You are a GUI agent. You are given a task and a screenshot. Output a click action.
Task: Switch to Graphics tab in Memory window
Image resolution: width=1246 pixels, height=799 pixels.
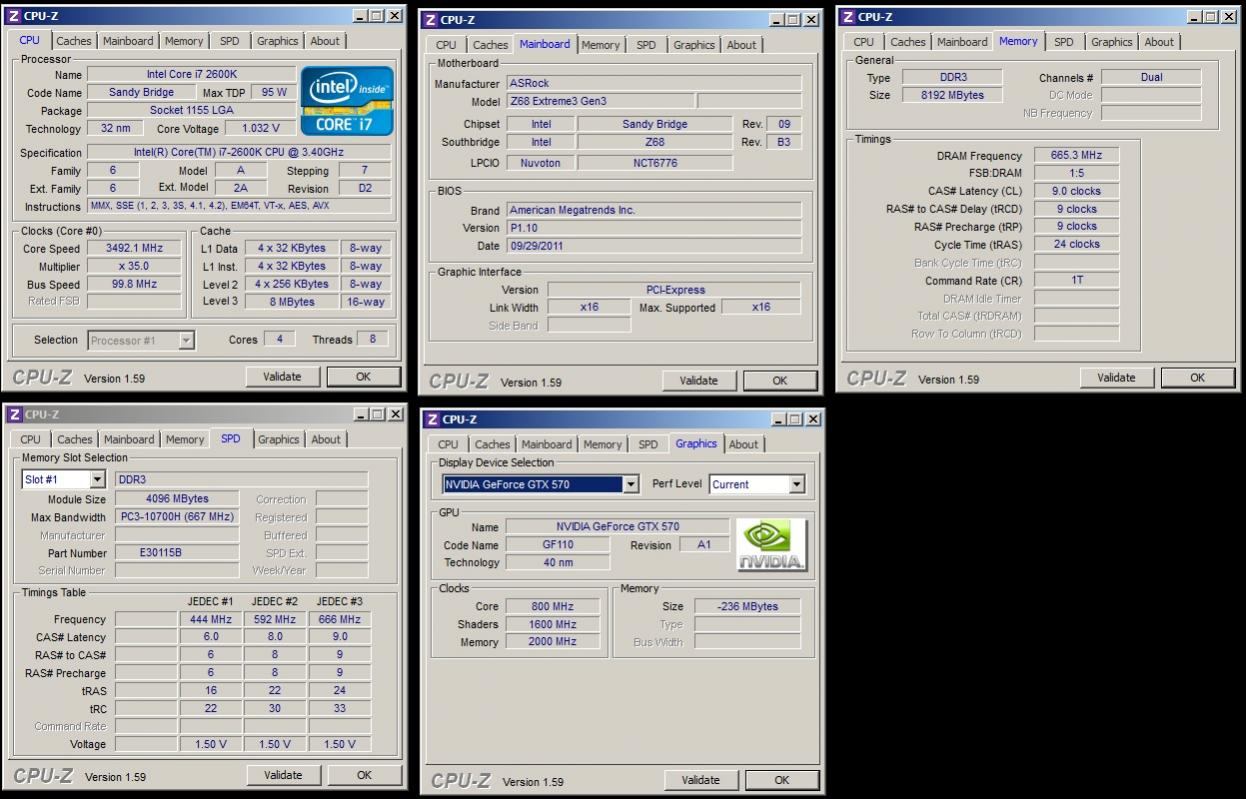1111,42
